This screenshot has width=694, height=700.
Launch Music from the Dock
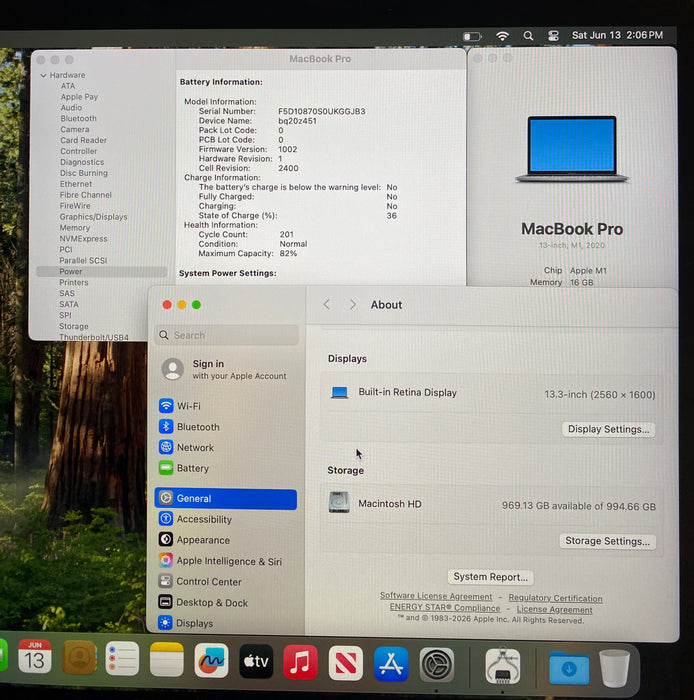coord(300,662)
